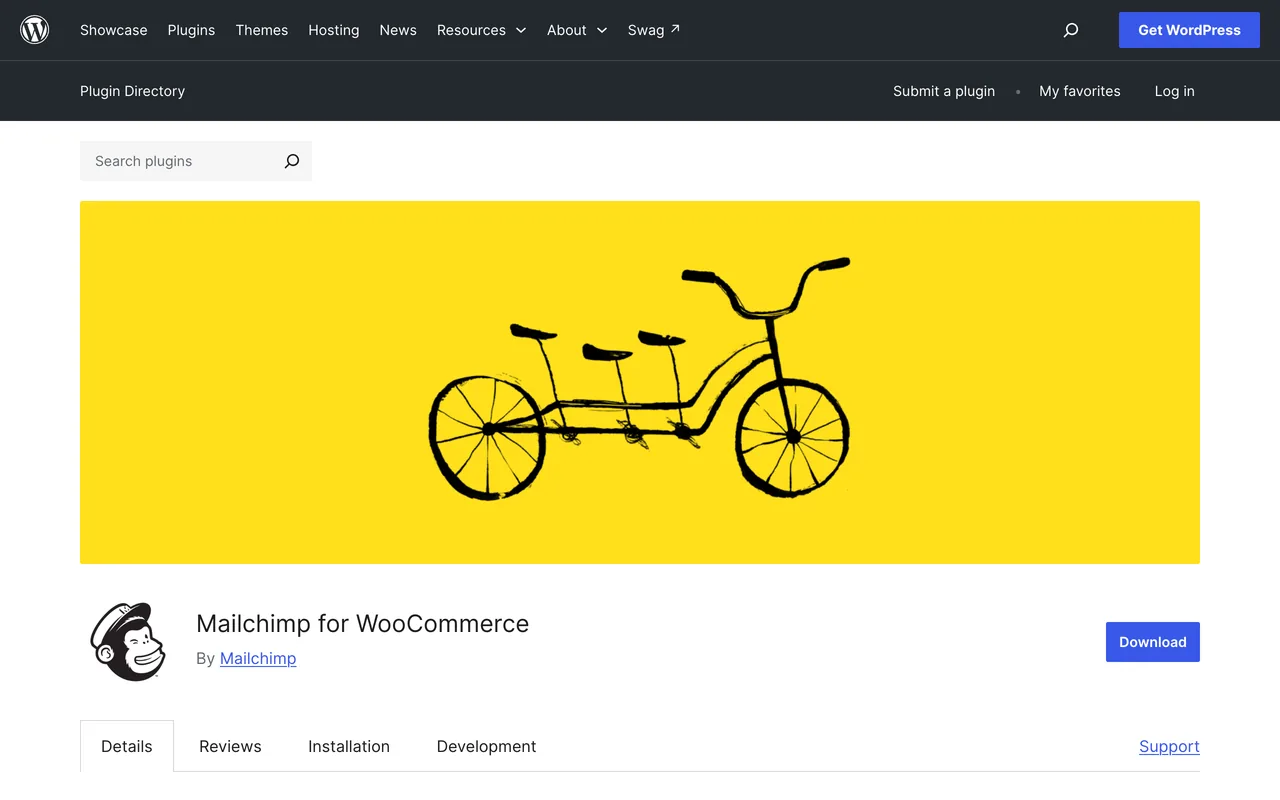The image size is (1280, 800).
Task: Go to Plugin Directory home
Action: point(132,91)
